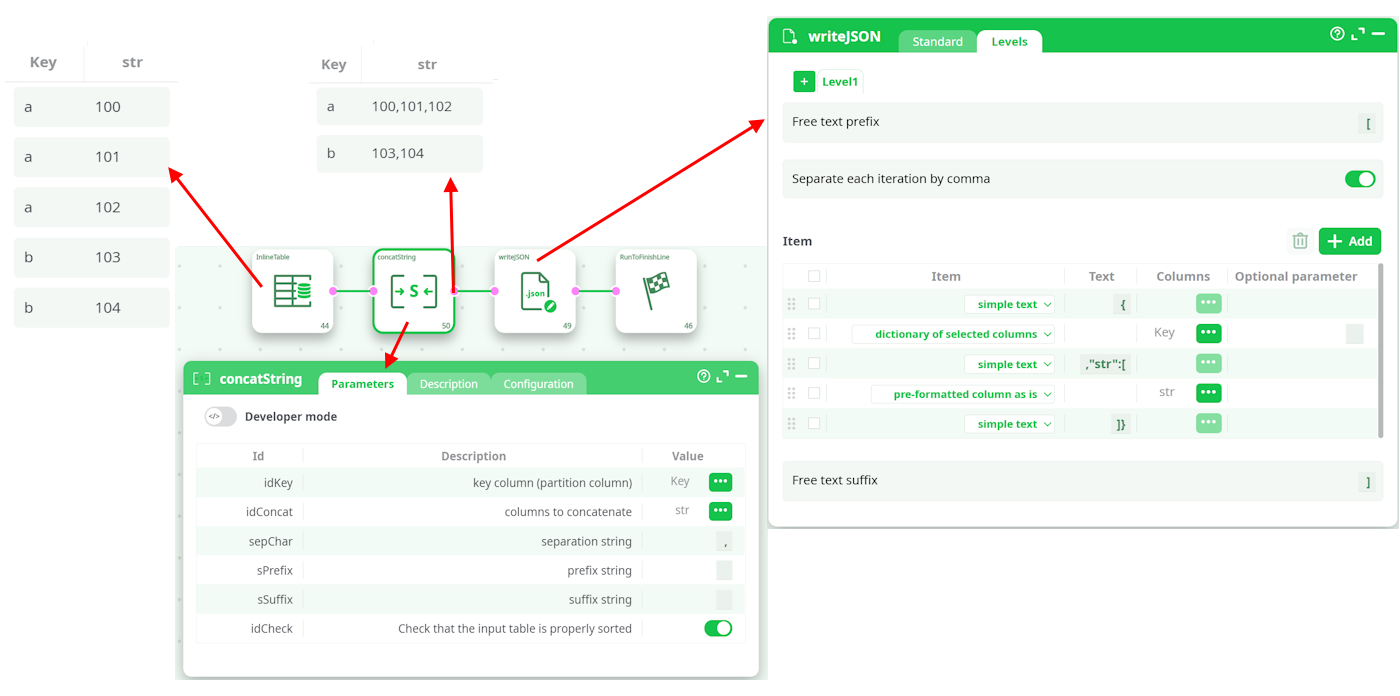Click the plus icon beside Level1
Viewport: 1400px width, 696px height.
coord(804,82)
